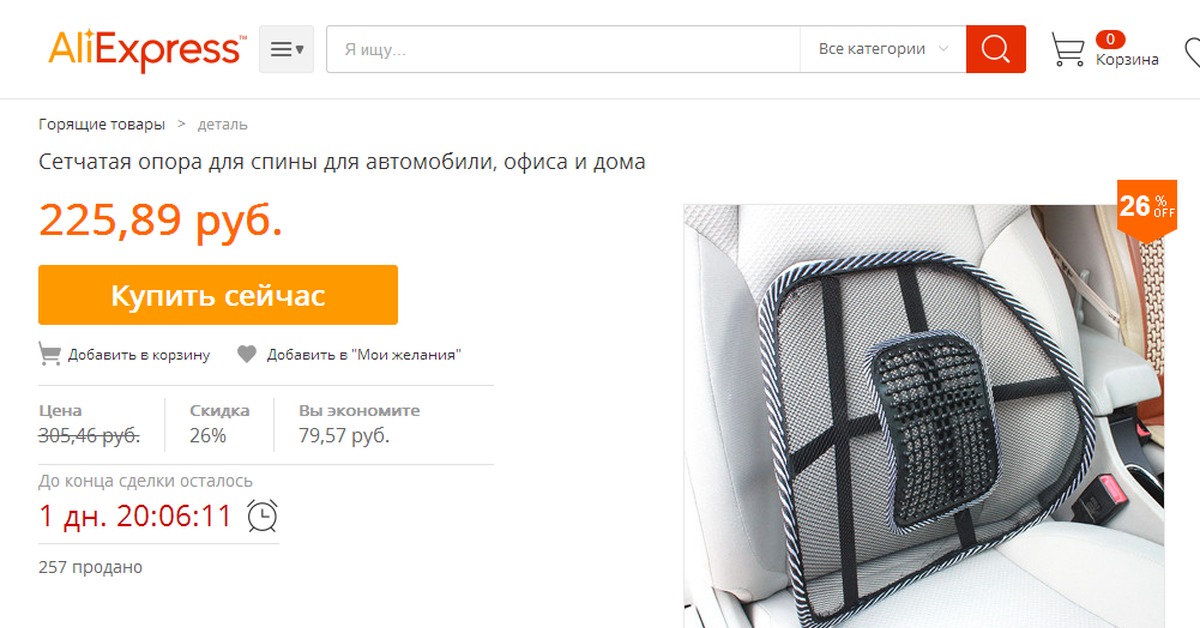Add item via Добавить в корзину link
1200x628 pixels.
coord(139,355)
